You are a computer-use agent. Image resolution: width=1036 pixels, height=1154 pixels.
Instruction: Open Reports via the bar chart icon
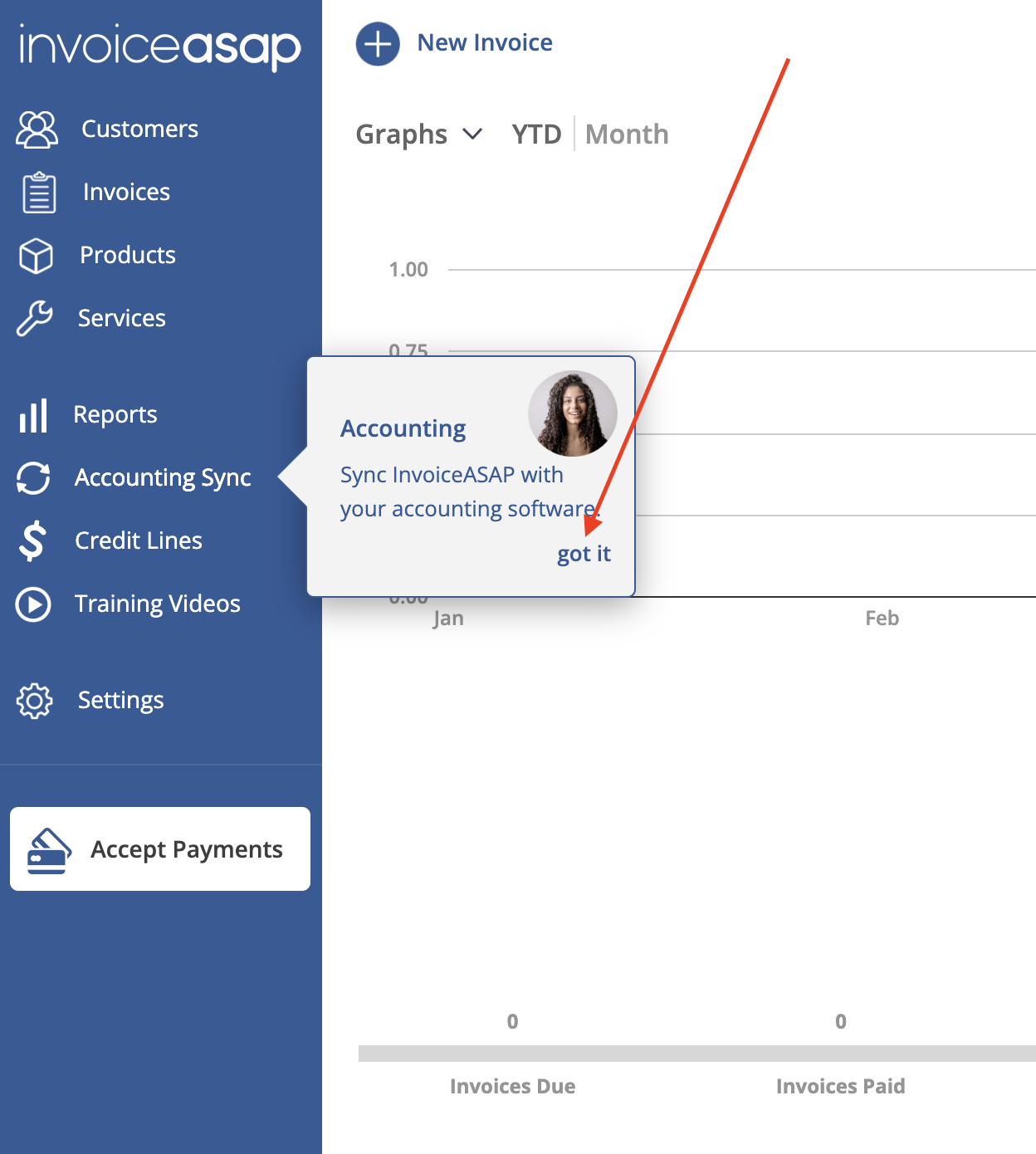point(33,415)
